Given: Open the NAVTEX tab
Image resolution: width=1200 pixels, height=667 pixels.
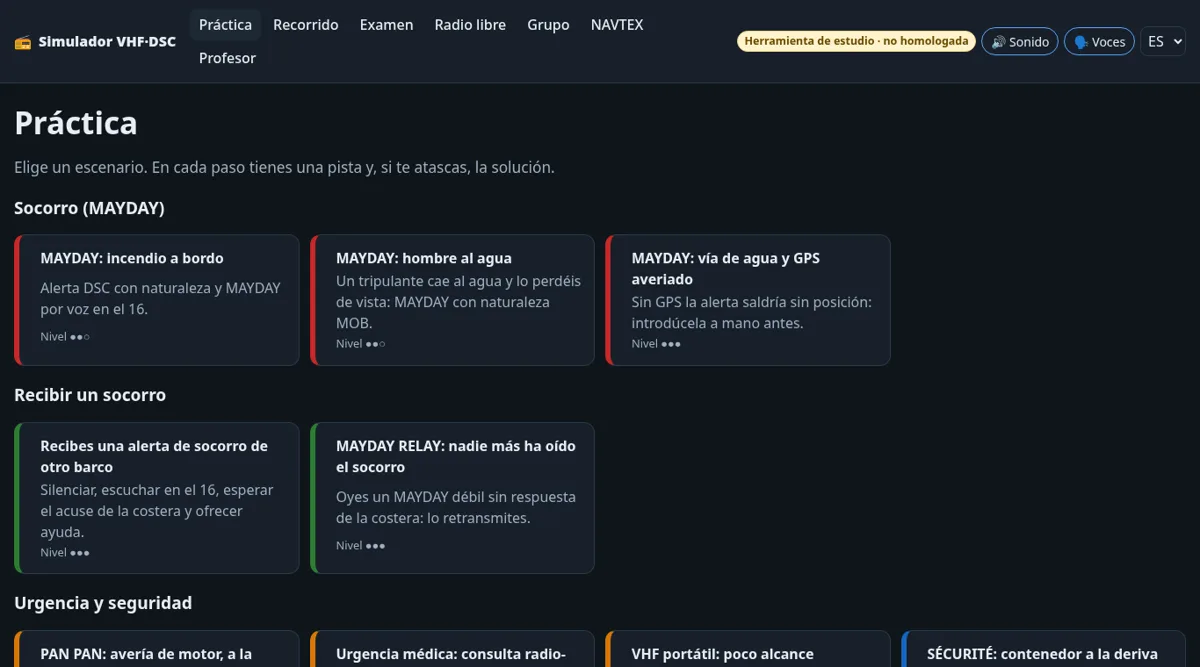Looking at the screenshot, I should 617,25.
